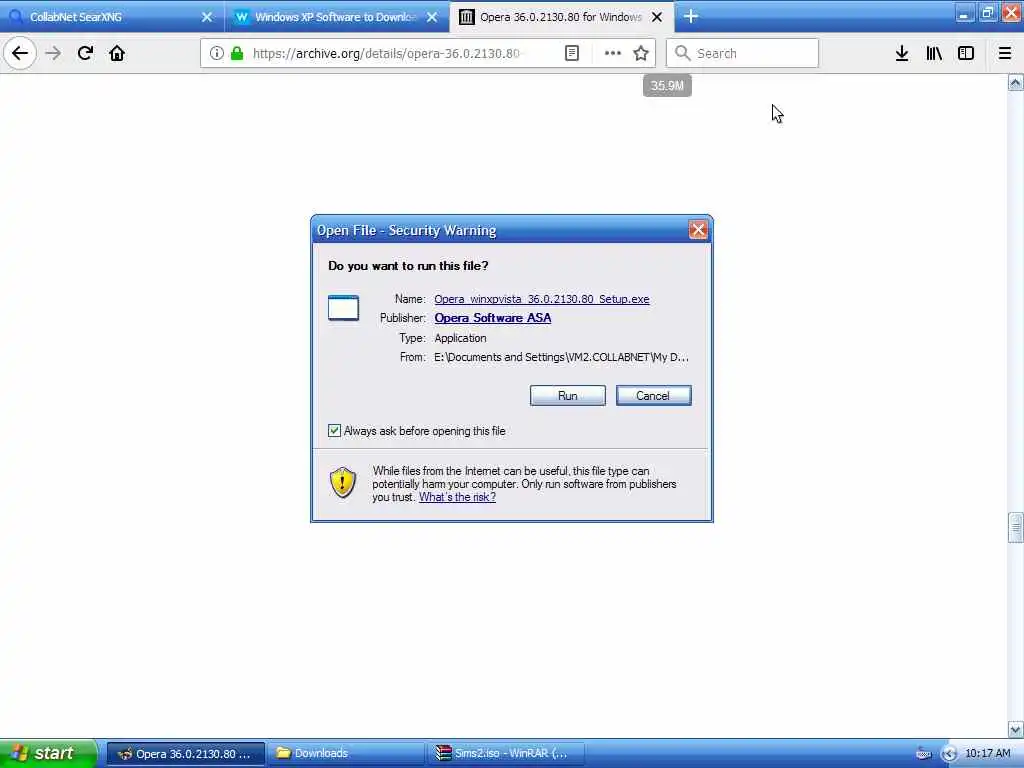Click the application file icon in dialog
Viewport: 1024px width, 768px height.
(344, 308)
